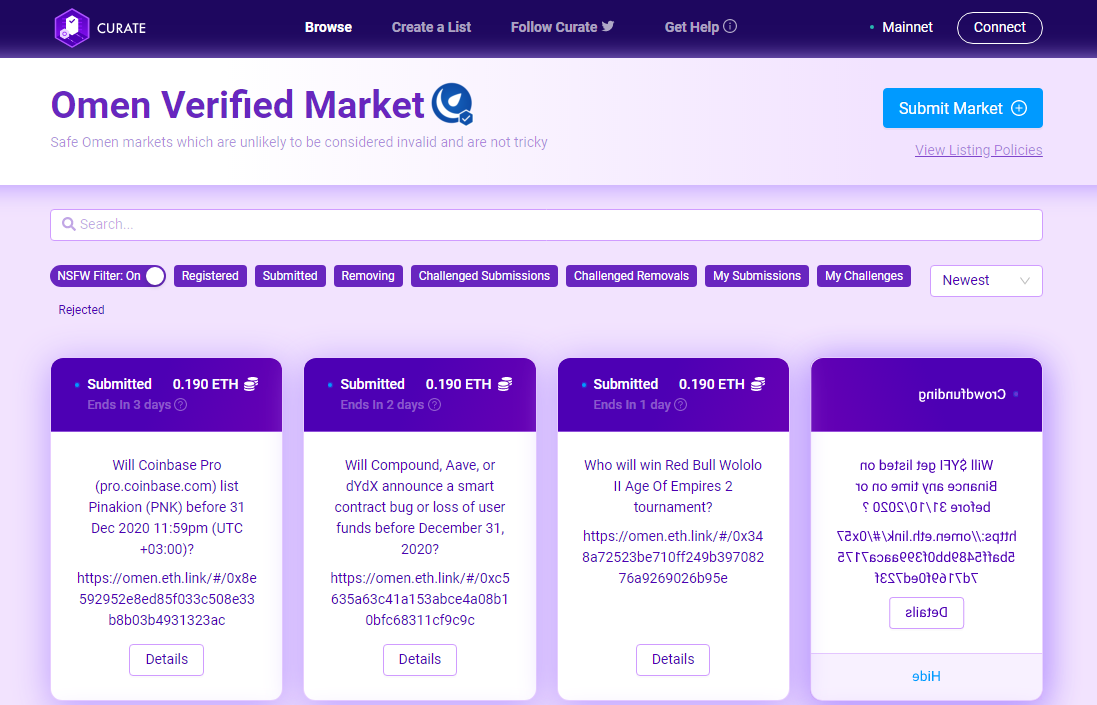
Task: Toggle the Submitted filter tag
Action: (290, 276)
